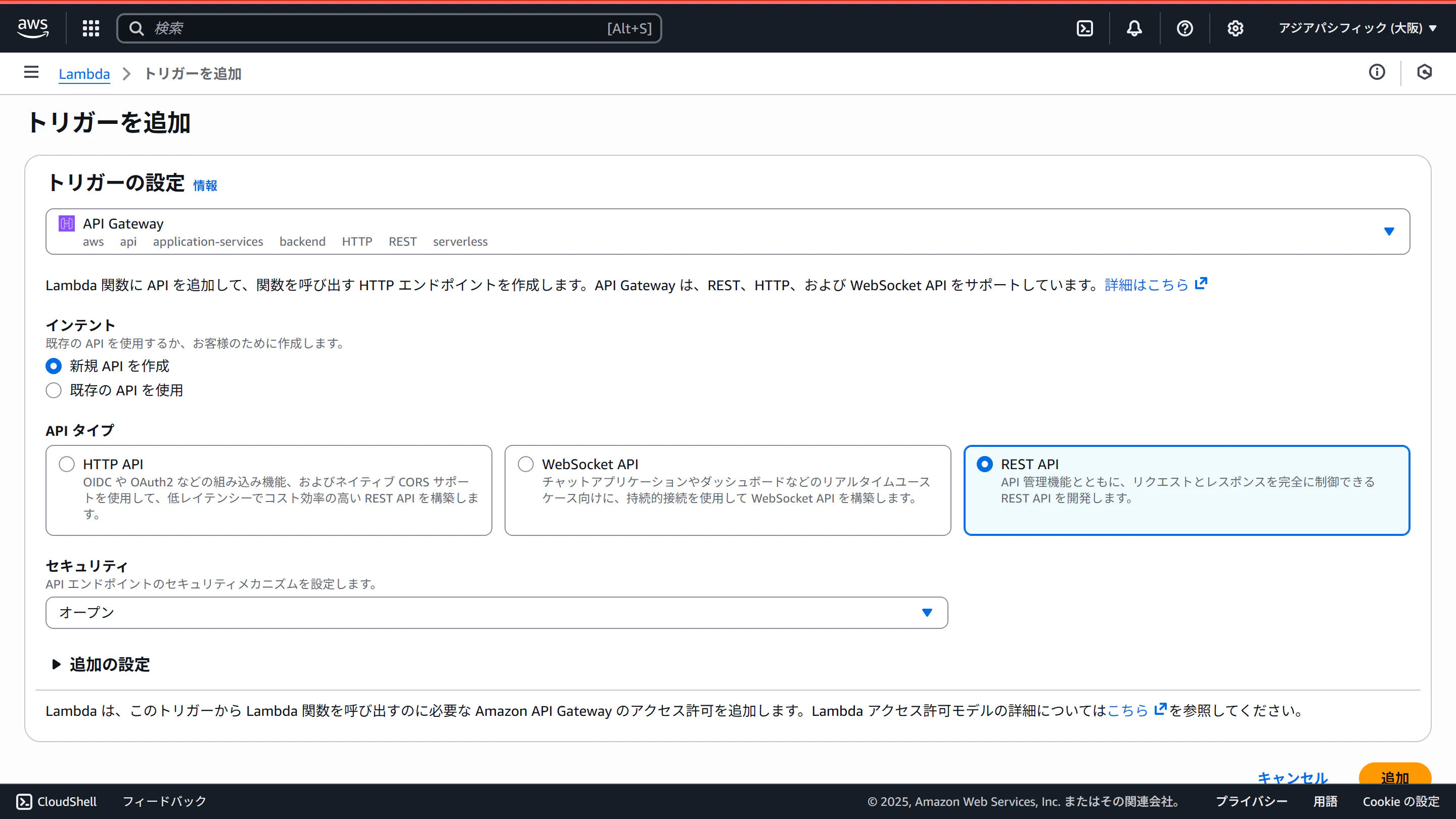1456x819 pixels.
Task: Open the API Gateway trigger source dropdown
Action: (727, 232)
